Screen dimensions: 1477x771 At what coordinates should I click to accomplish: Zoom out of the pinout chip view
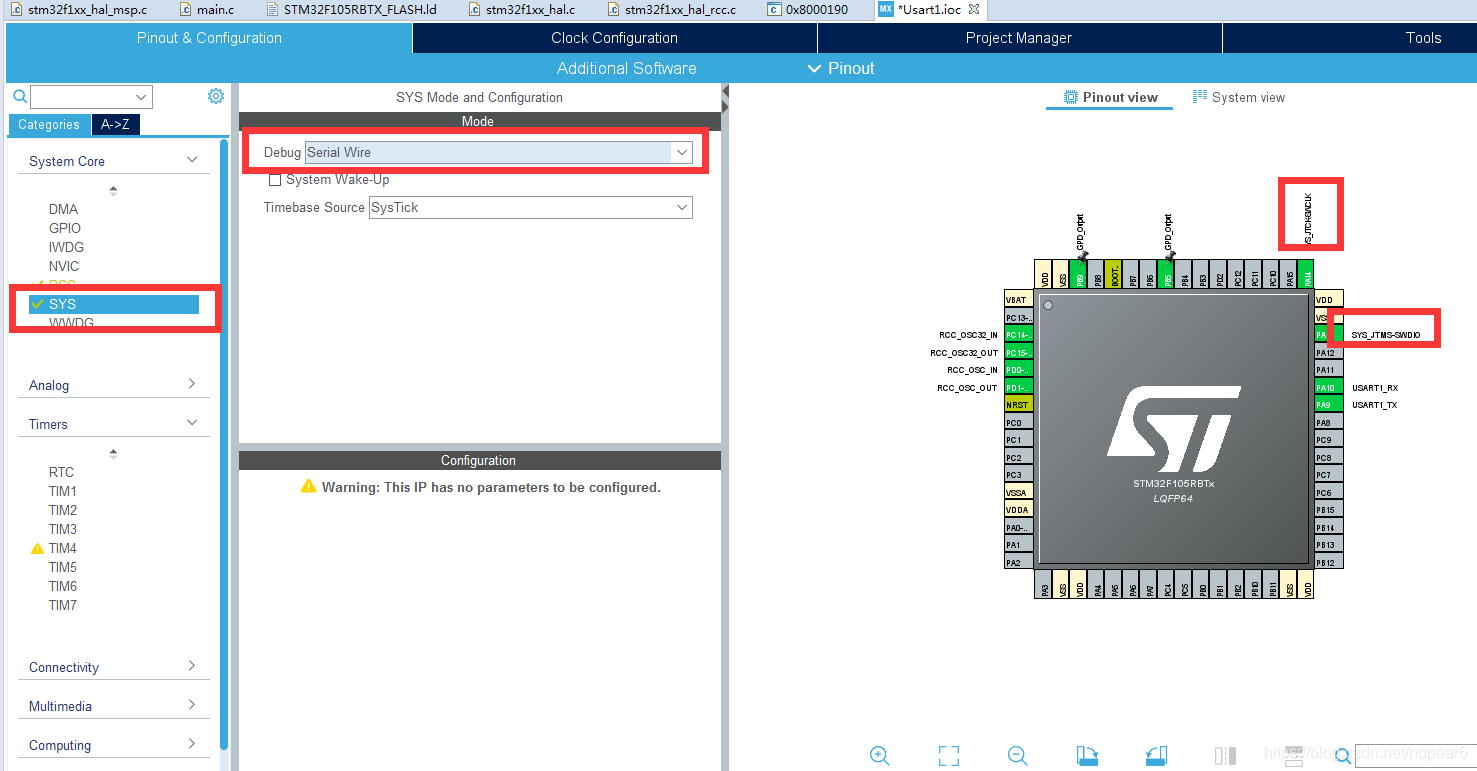click(1018, 755)
